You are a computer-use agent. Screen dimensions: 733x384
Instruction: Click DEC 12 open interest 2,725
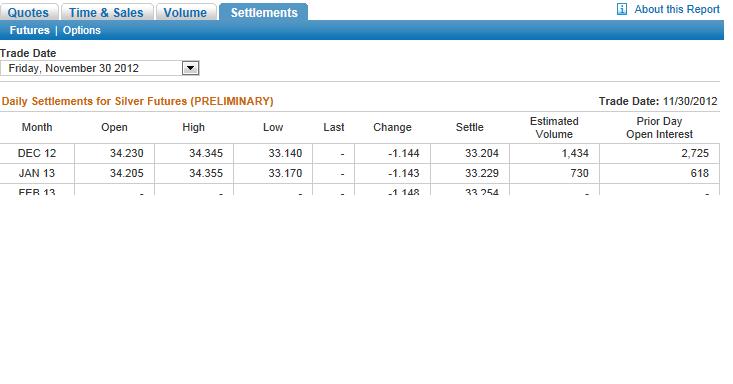[695, 153]
